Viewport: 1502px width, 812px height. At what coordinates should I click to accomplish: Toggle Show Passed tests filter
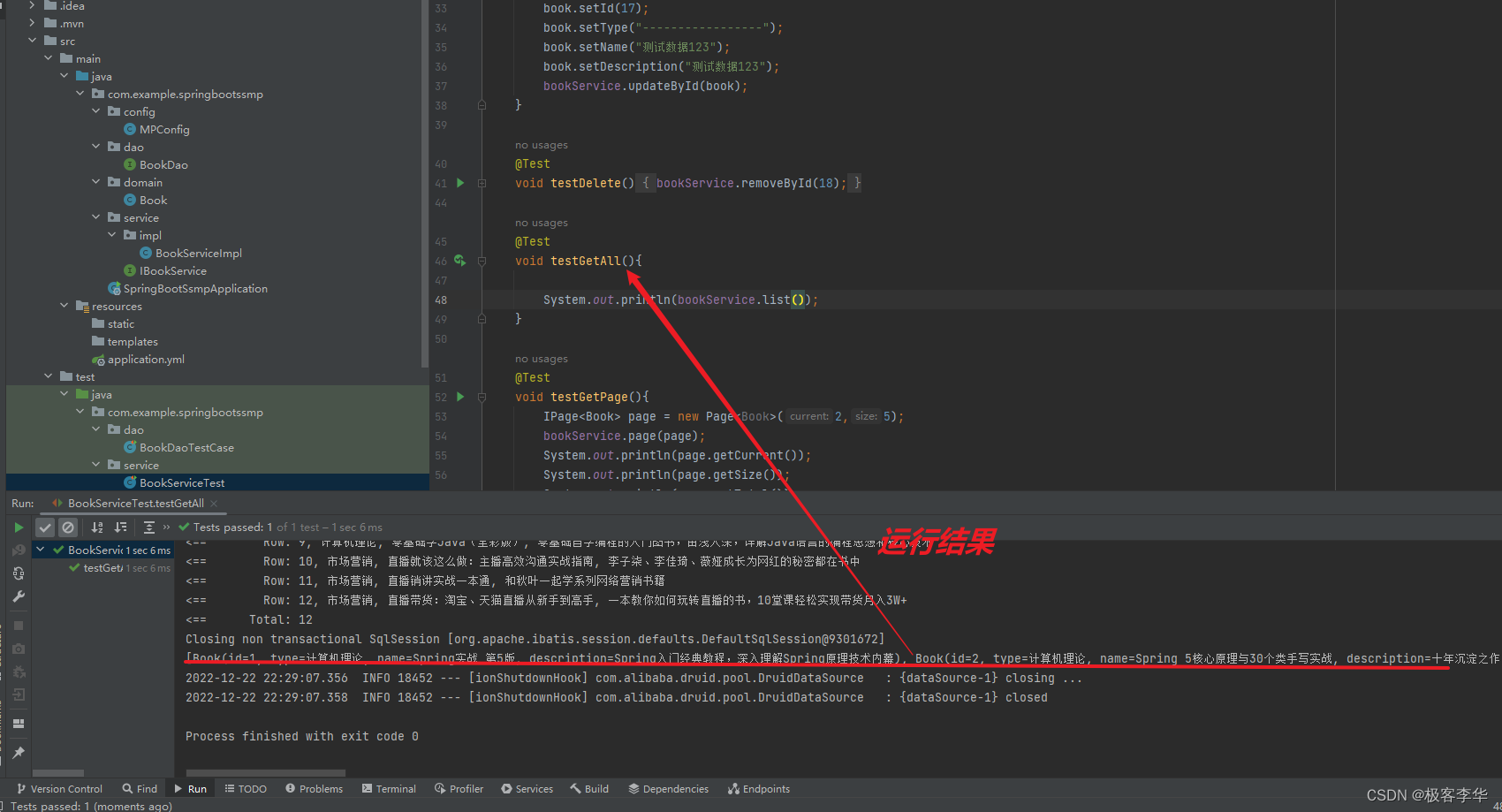(45, 527)
